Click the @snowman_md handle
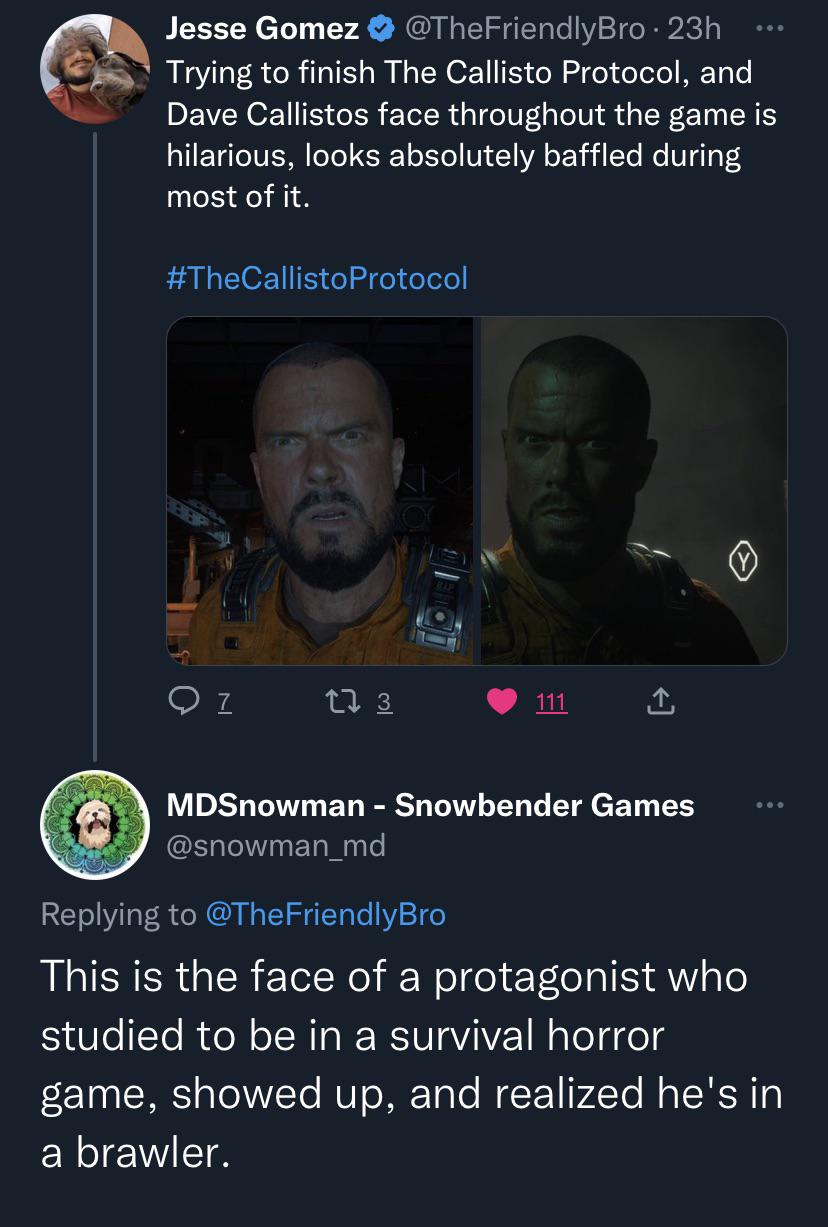828x1227 pixels. (275, 846)
